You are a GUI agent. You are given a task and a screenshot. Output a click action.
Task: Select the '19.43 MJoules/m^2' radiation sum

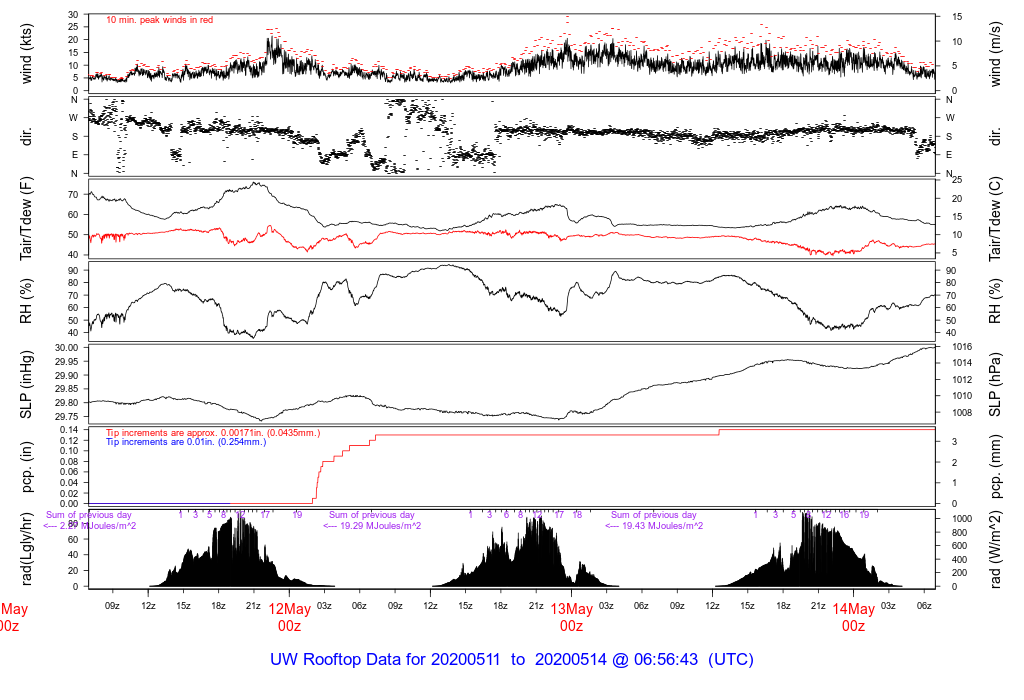654,526
